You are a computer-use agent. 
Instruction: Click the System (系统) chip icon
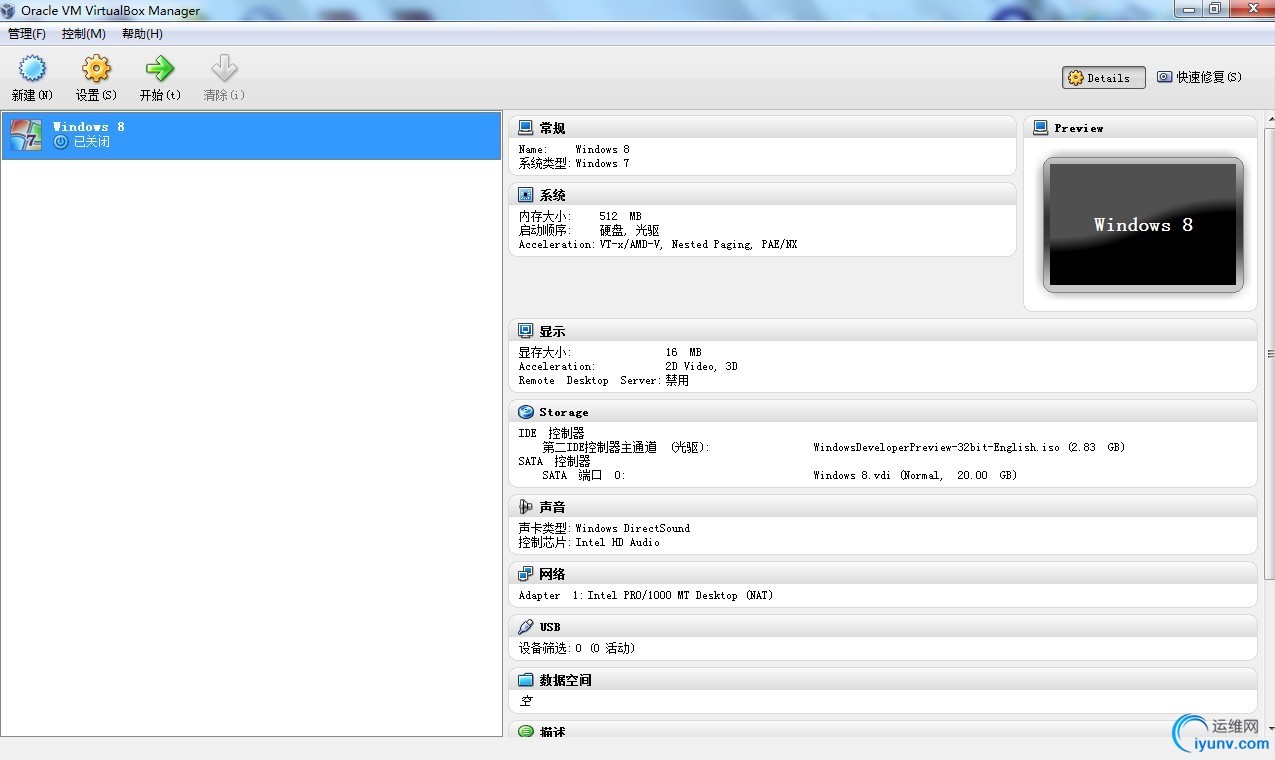point(525,195)
